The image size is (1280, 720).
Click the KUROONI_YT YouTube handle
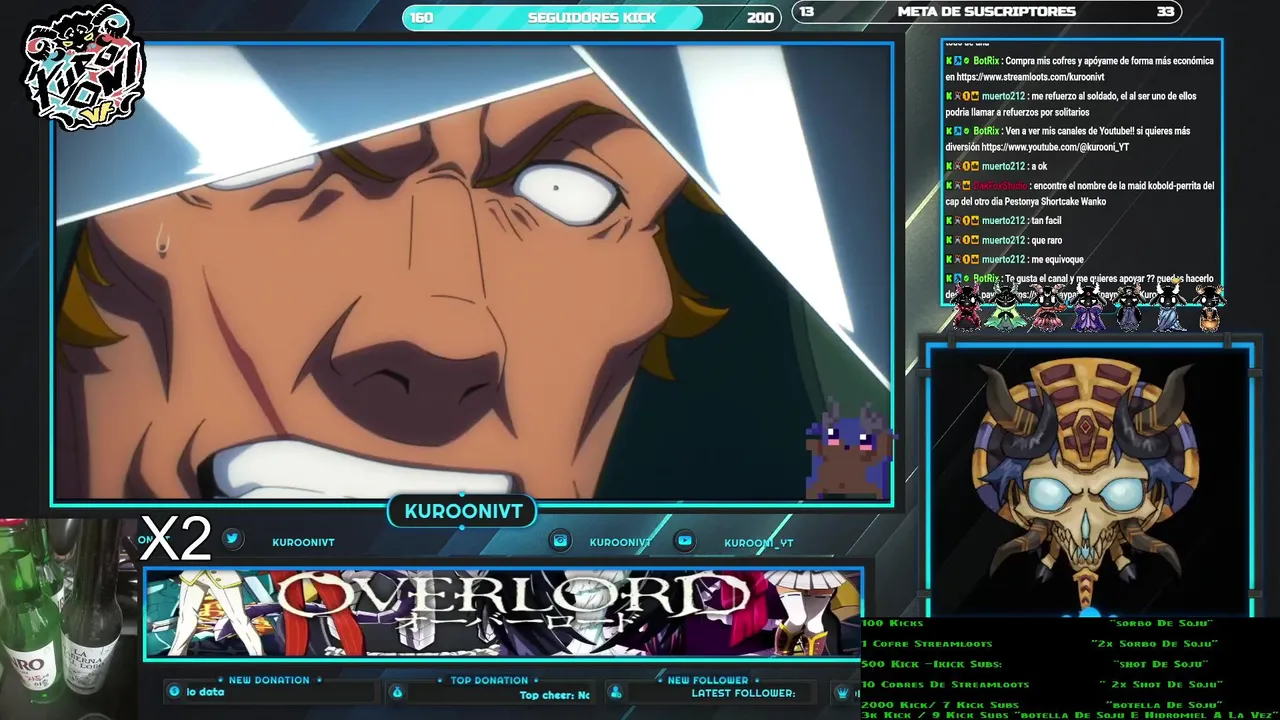pos(759,543)
